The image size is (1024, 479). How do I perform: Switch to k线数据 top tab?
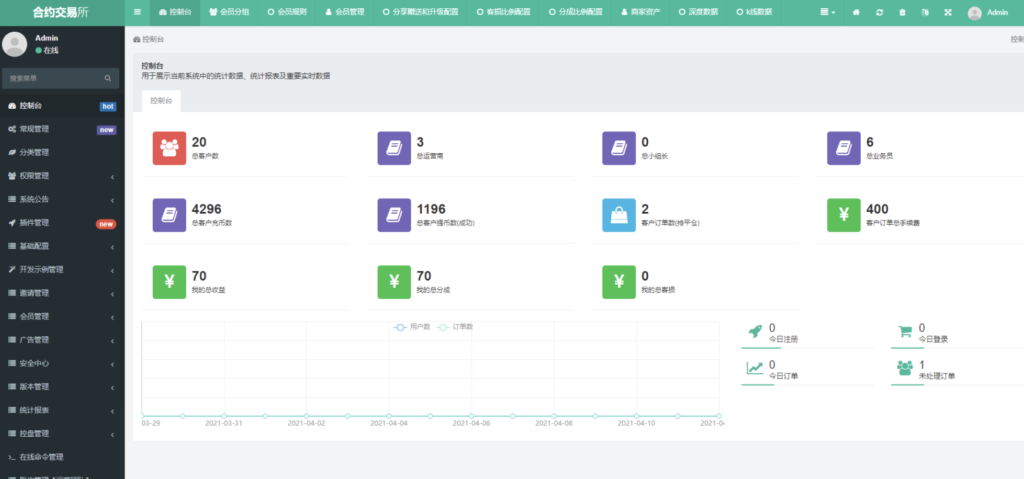pos(758,13)
